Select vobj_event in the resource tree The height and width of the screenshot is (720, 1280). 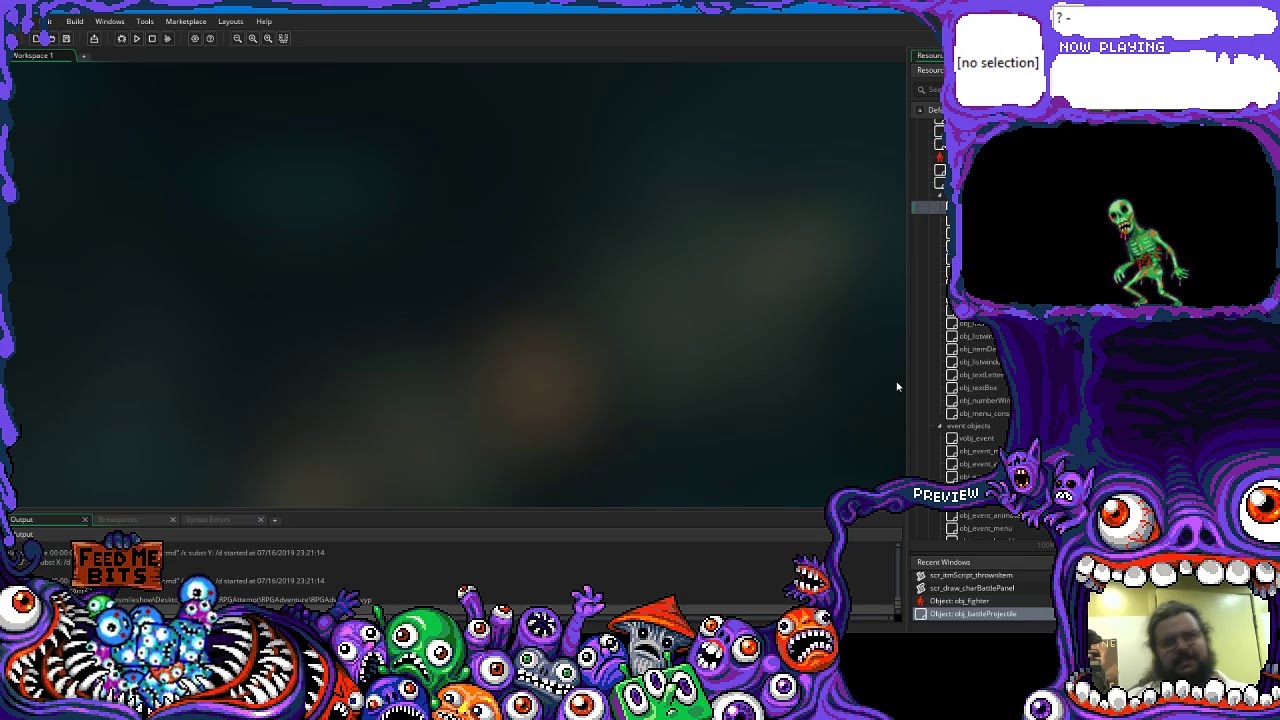click(977, 439)
